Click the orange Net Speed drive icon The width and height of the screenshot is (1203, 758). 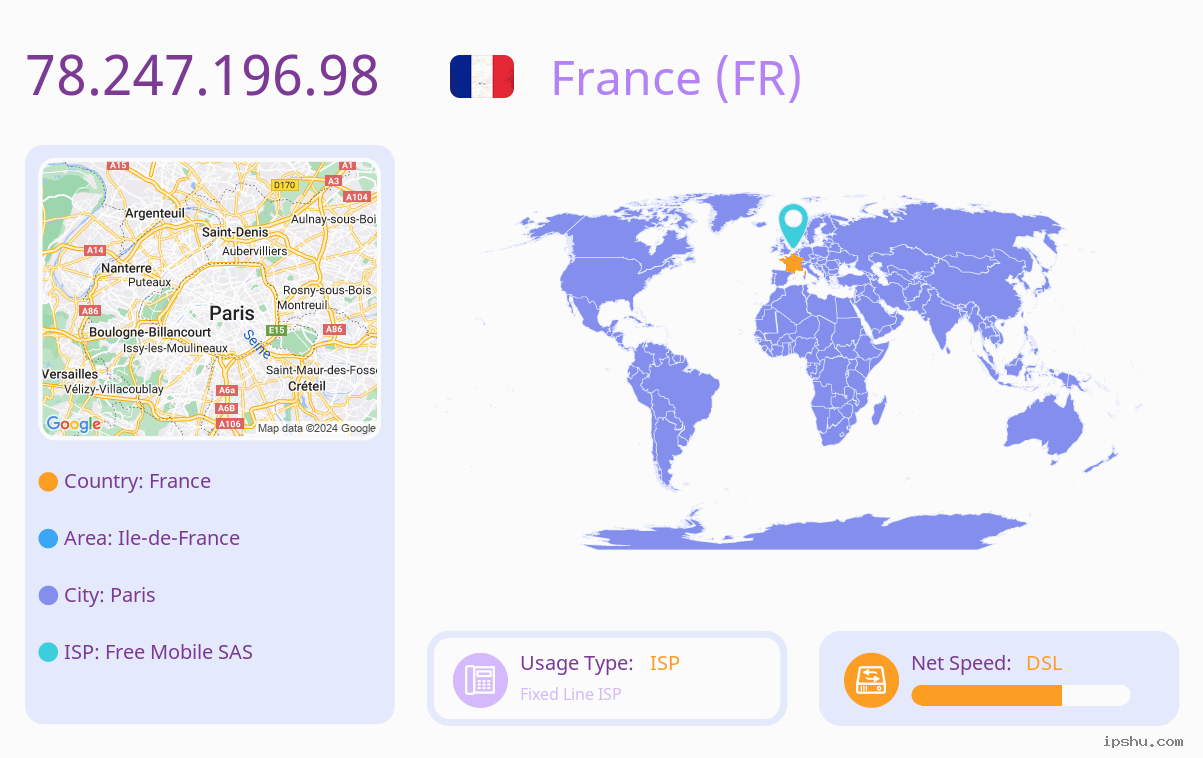point(871,680)
